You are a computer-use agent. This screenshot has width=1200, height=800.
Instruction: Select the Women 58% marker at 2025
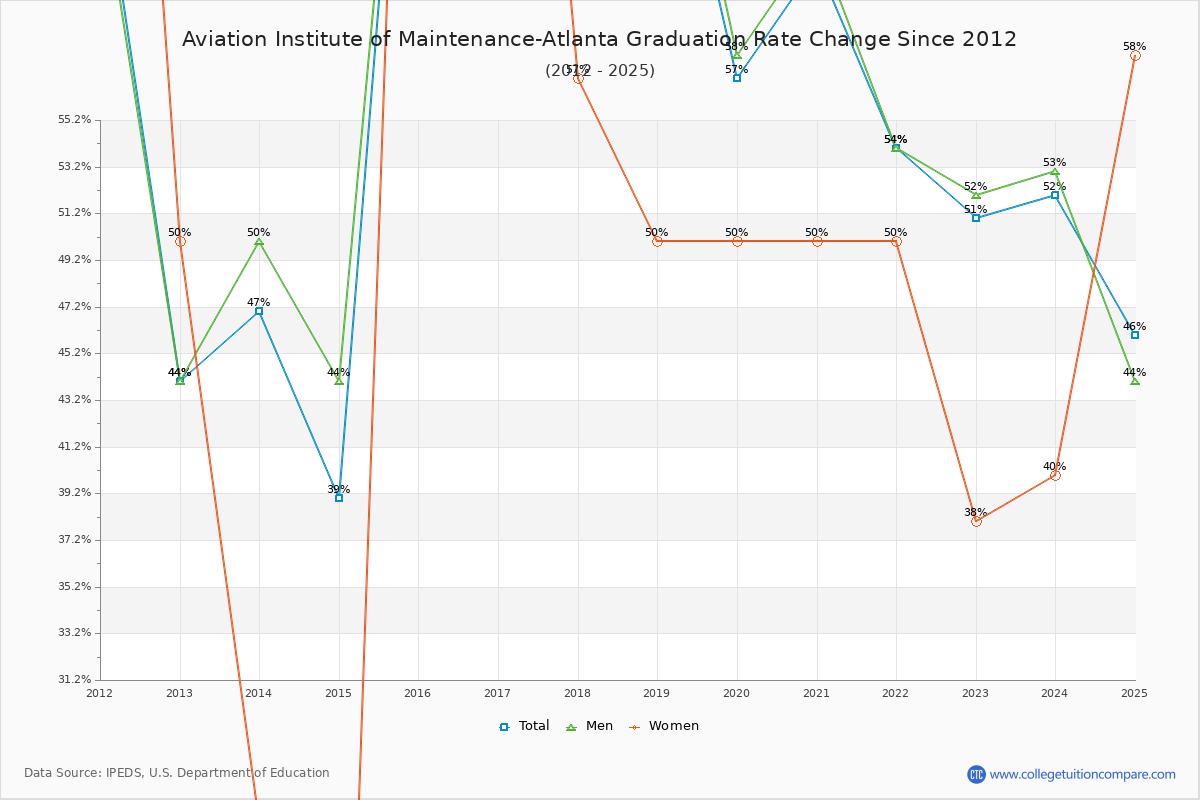pos(1135,55)
